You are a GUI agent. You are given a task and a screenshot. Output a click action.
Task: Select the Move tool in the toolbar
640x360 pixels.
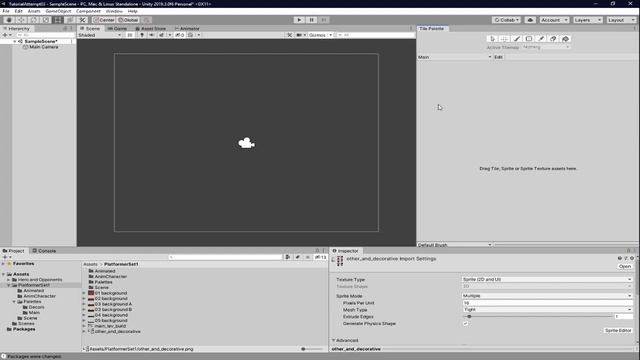pos(21,20)
